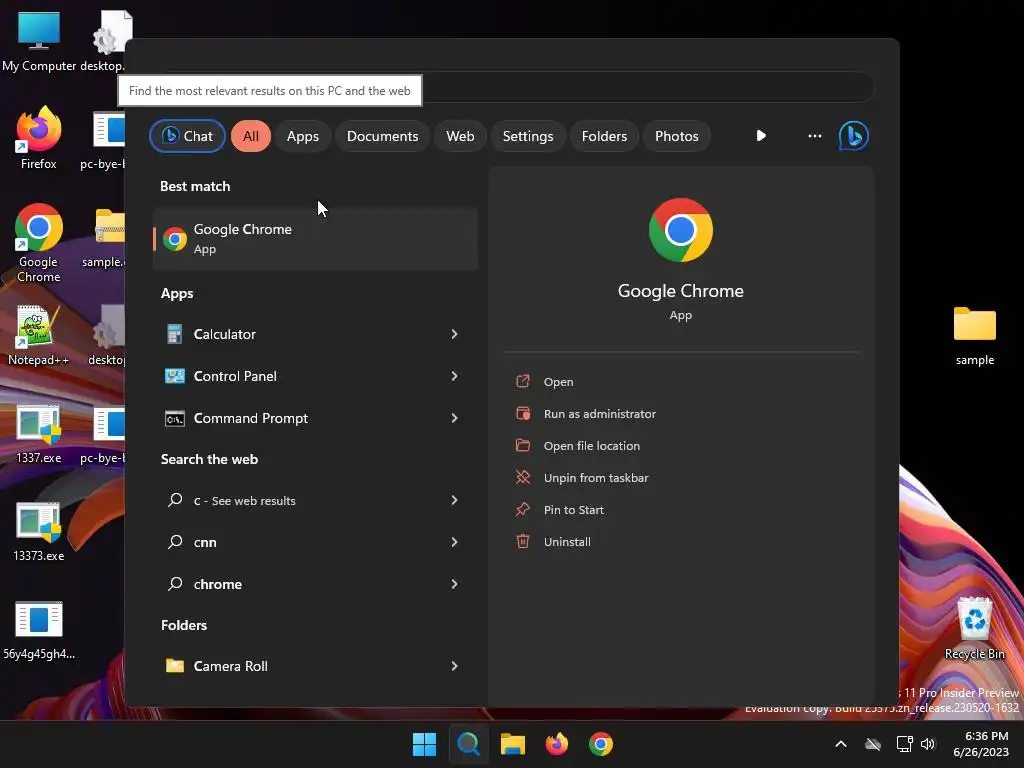The height and width of the screenshot is (768, 1024).
Task: Expand the 'chrome' suggestion chevron
Action: pyautogui.click(x=455, y=584)
